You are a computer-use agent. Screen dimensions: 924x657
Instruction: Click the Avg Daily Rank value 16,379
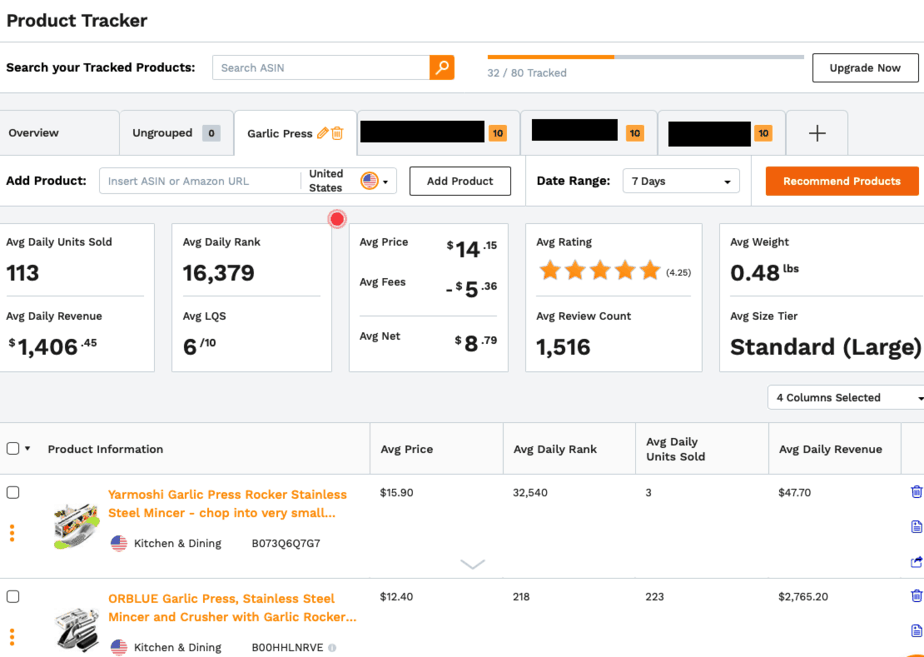(219, 273)
